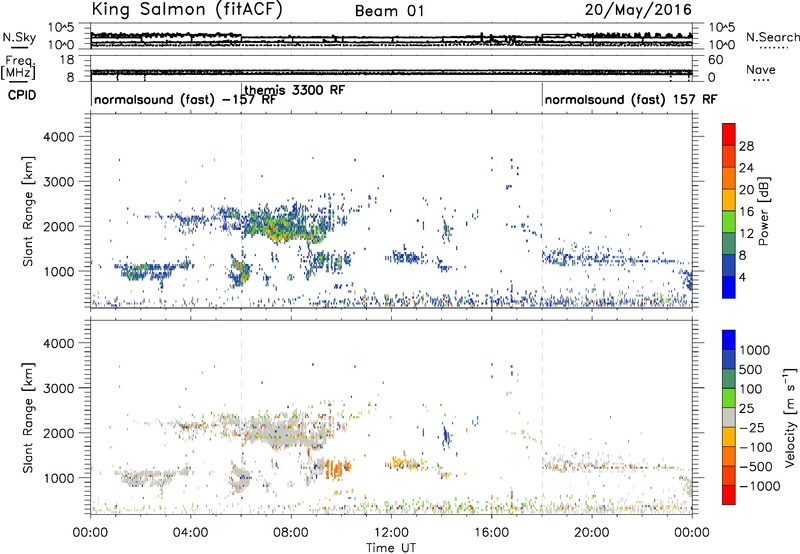Click the '08:00' time tick label

pos(291,533)
